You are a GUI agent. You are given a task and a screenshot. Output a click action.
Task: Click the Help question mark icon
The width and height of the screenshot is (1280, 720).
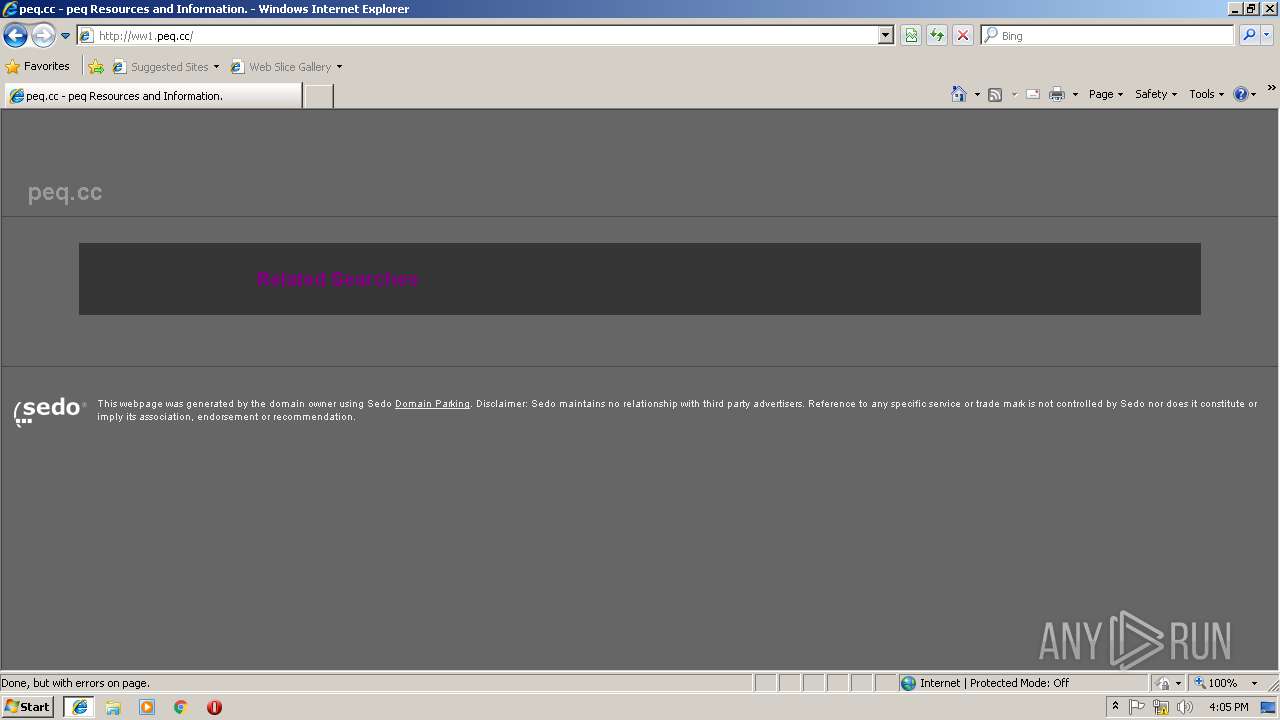click(1241, 94)
